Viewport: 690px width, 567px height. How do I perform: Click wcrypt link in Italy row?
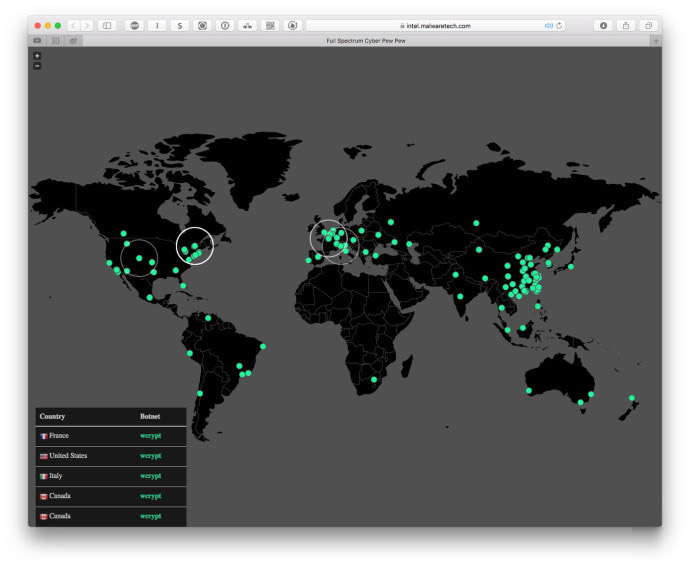(150, 476)
